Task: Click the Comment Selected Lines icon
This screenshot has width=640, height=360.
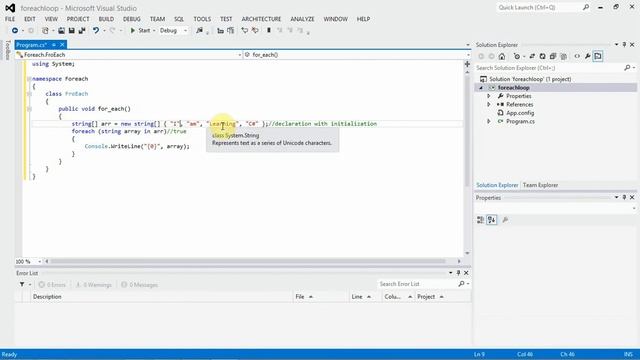Action: pos(244,31)
